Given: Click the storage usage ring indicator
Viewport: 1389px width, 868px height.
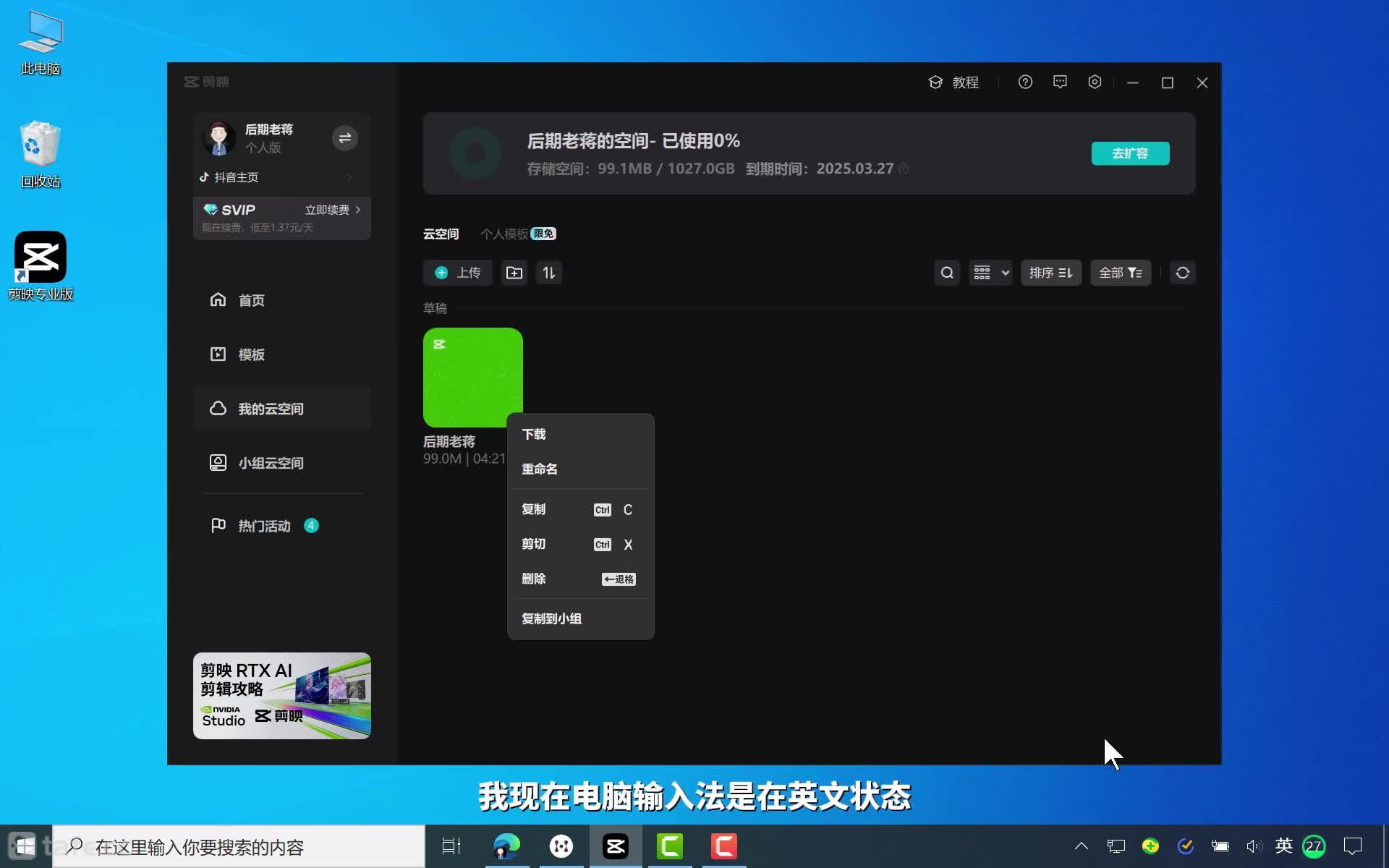Looking at the screenshot, I should click(x=475, y=153).
